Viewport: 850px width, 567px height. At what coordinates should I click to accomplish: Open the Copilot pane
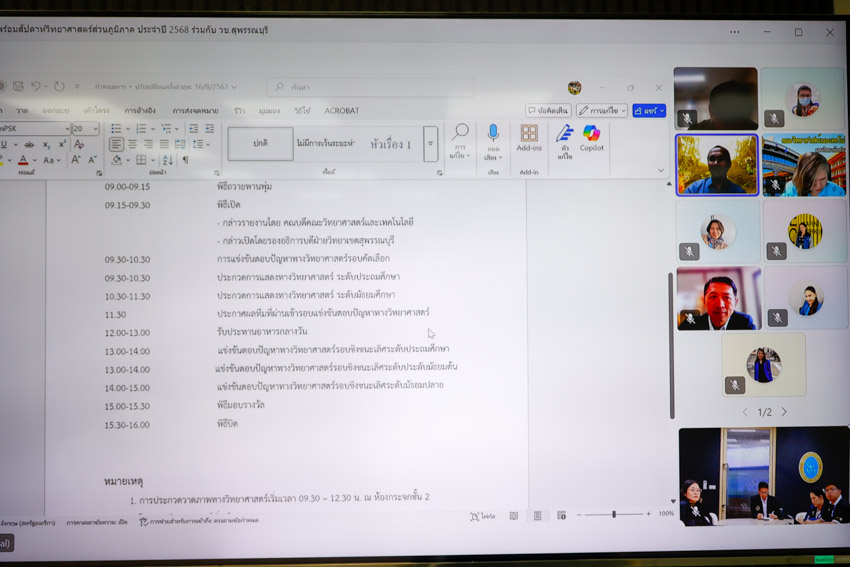pos(591,138)
